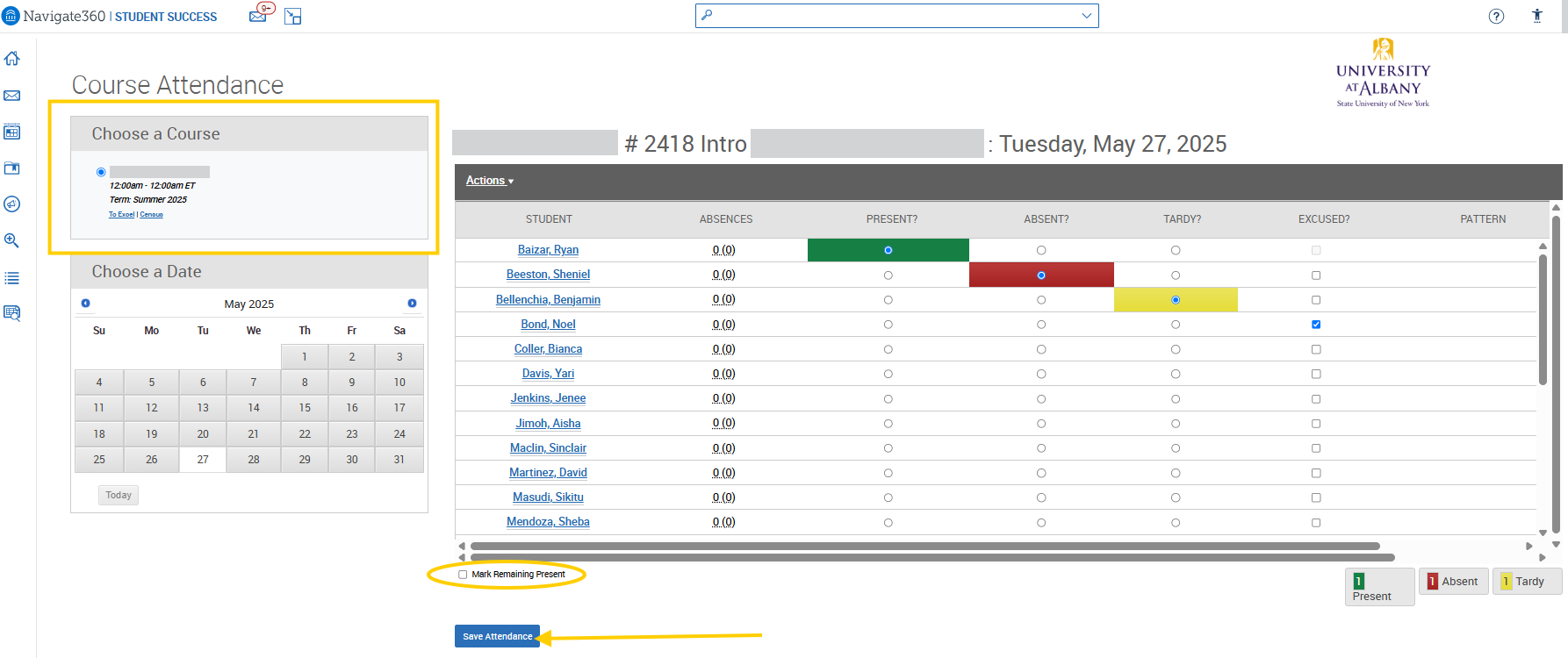This screenshot has width=1568, height=658.
Task: Expand the Actions dropdown menu
Action: tap(489, 181)
